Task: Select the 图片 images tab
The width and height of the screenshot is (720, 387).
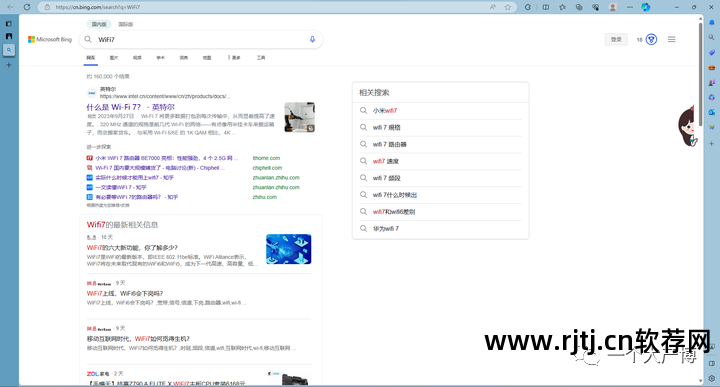Action: 114,58
